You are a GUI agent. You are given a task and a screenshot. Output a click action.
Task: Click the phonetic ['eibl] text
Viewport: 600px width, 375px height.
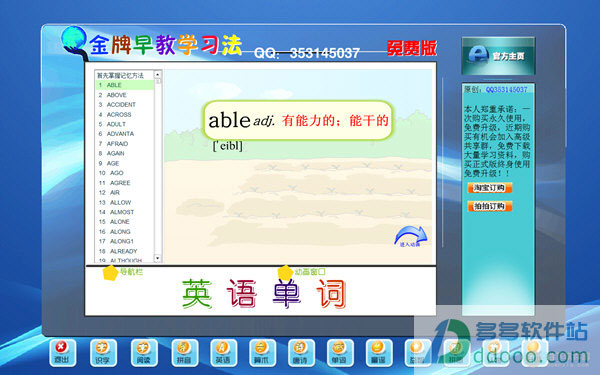(228, 146)
